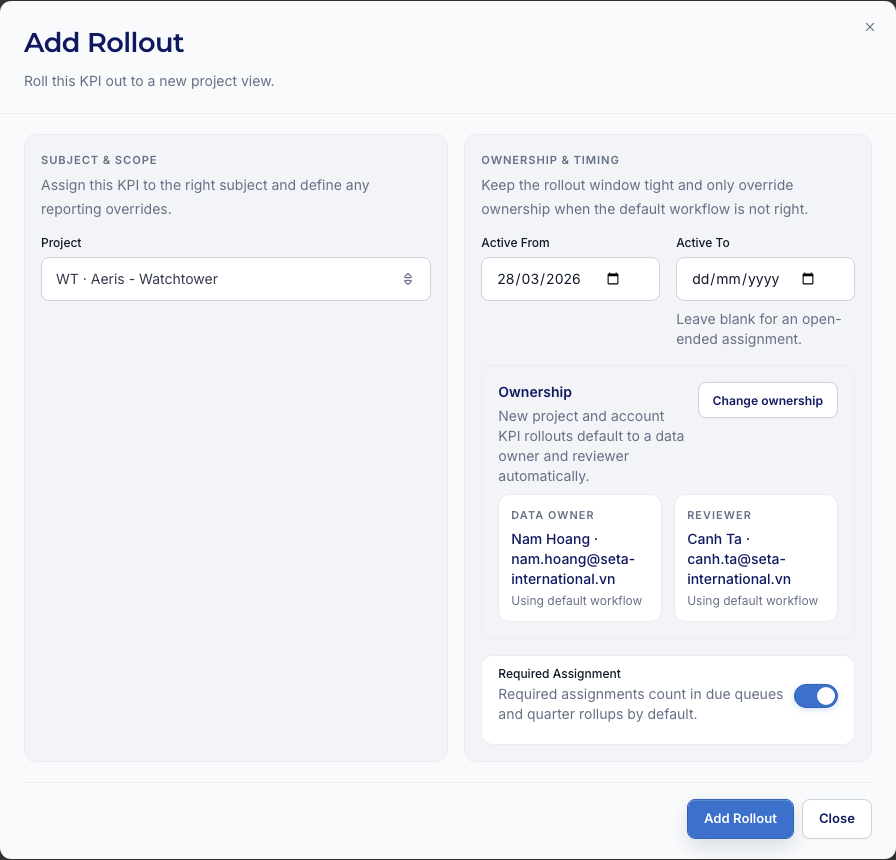Image resolution: width=896 pixels, height=860 pixels.
Task: Click the Close button in the footer
Action: pos(836,818)
